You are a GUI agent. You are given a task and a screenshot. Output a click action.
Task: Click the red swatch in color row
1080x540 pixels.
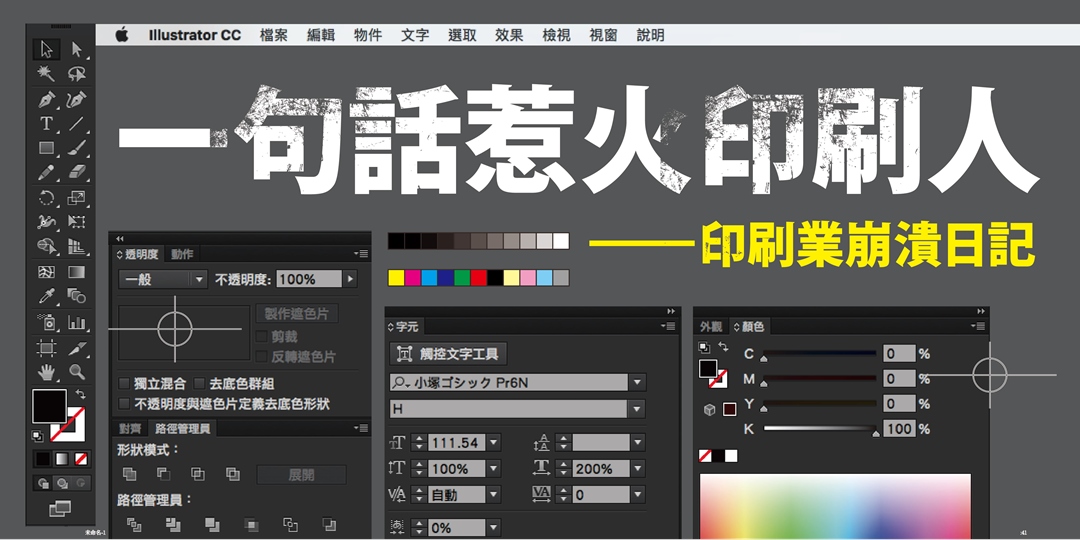tap(478, 277)
